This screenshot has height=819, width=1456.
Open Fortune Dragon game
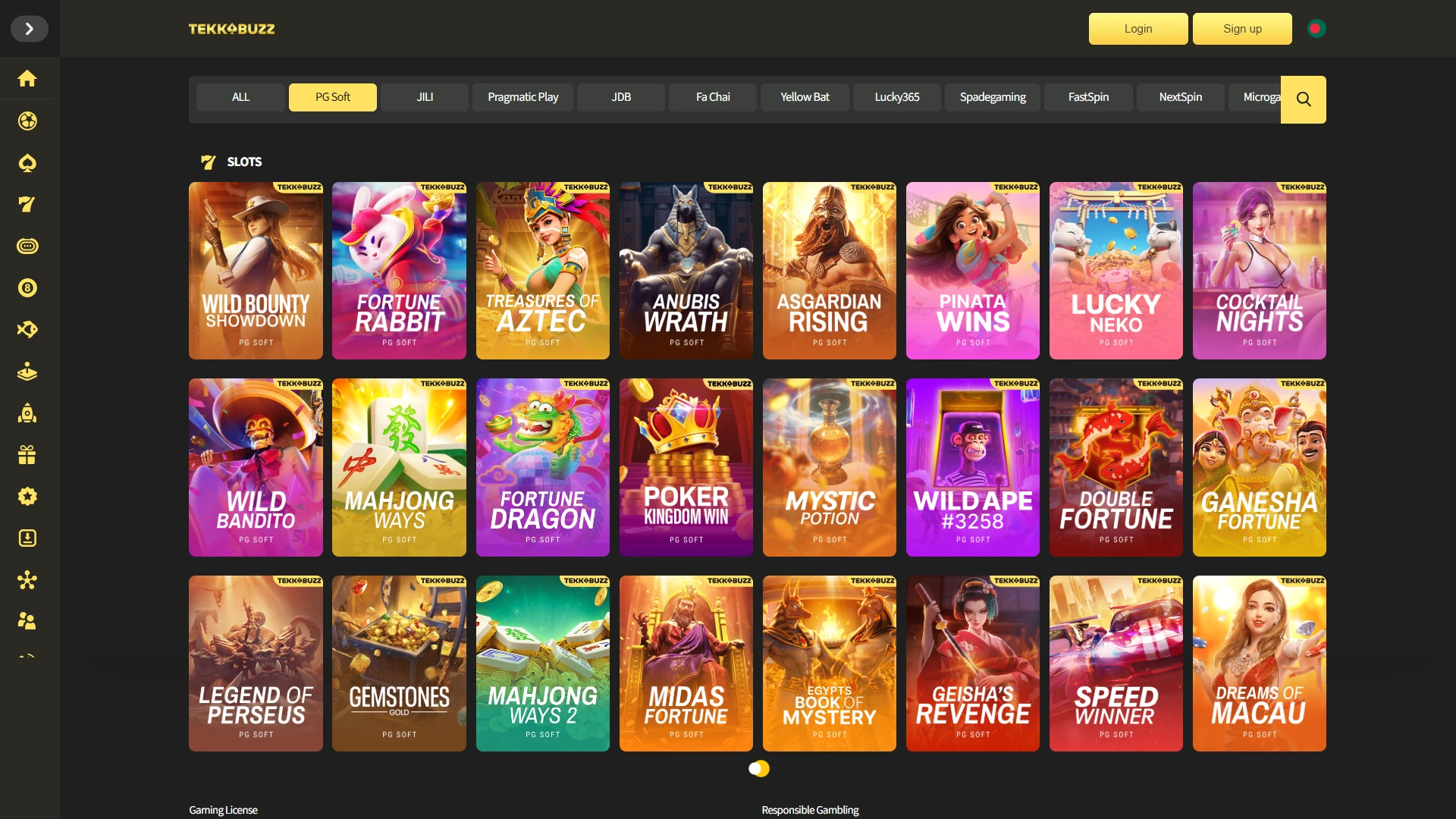[543, 468]
